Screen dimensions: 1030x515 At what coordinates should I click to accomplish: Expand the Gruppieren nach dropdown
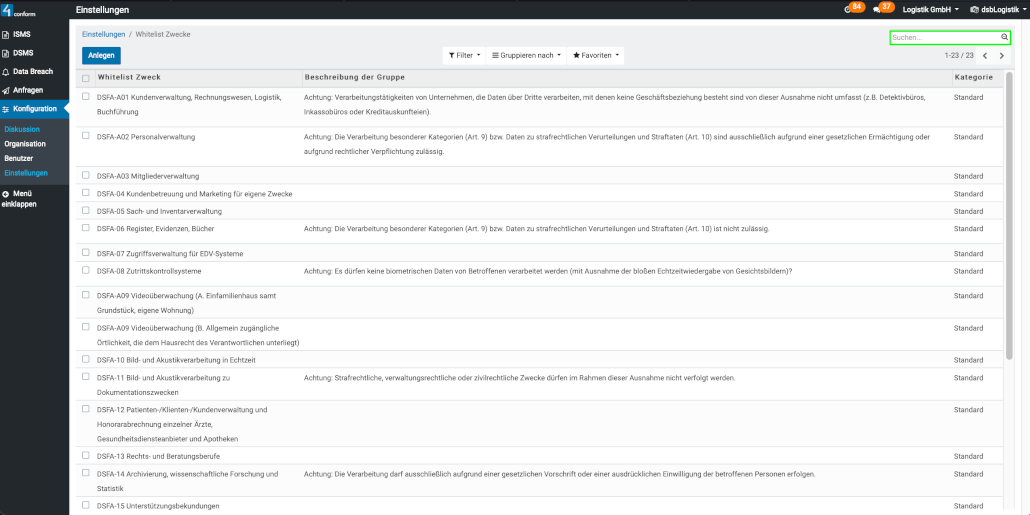(526, 56)
